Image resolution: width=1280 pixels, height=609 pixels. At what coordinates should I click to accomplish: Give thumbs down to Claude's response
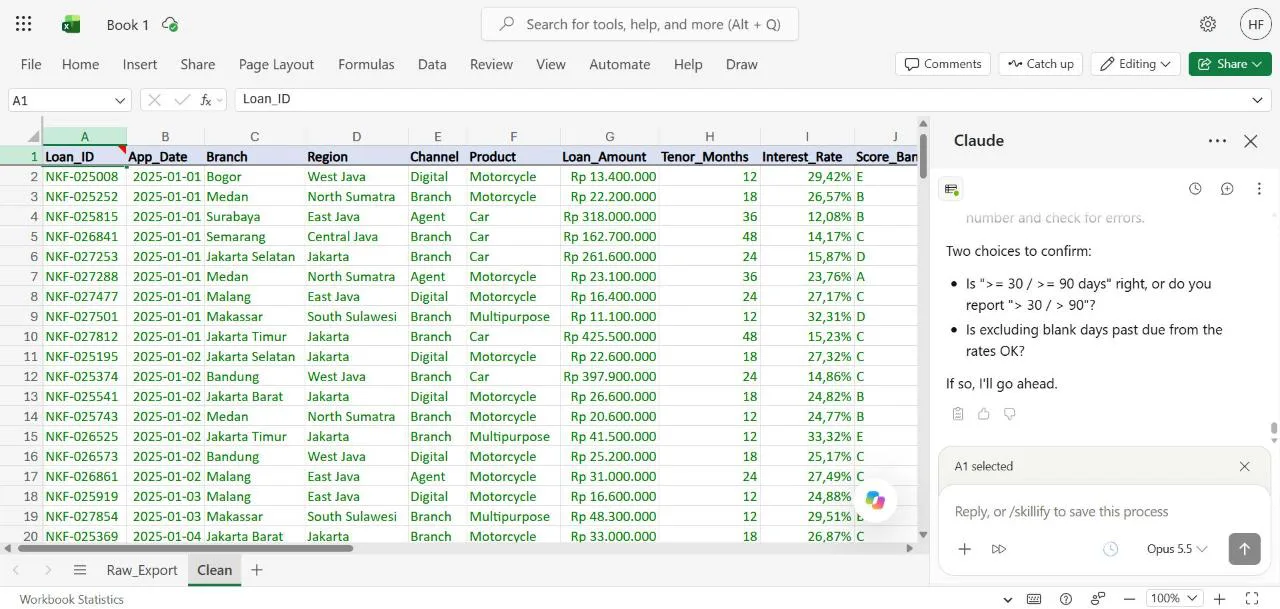coord(1010,414)
